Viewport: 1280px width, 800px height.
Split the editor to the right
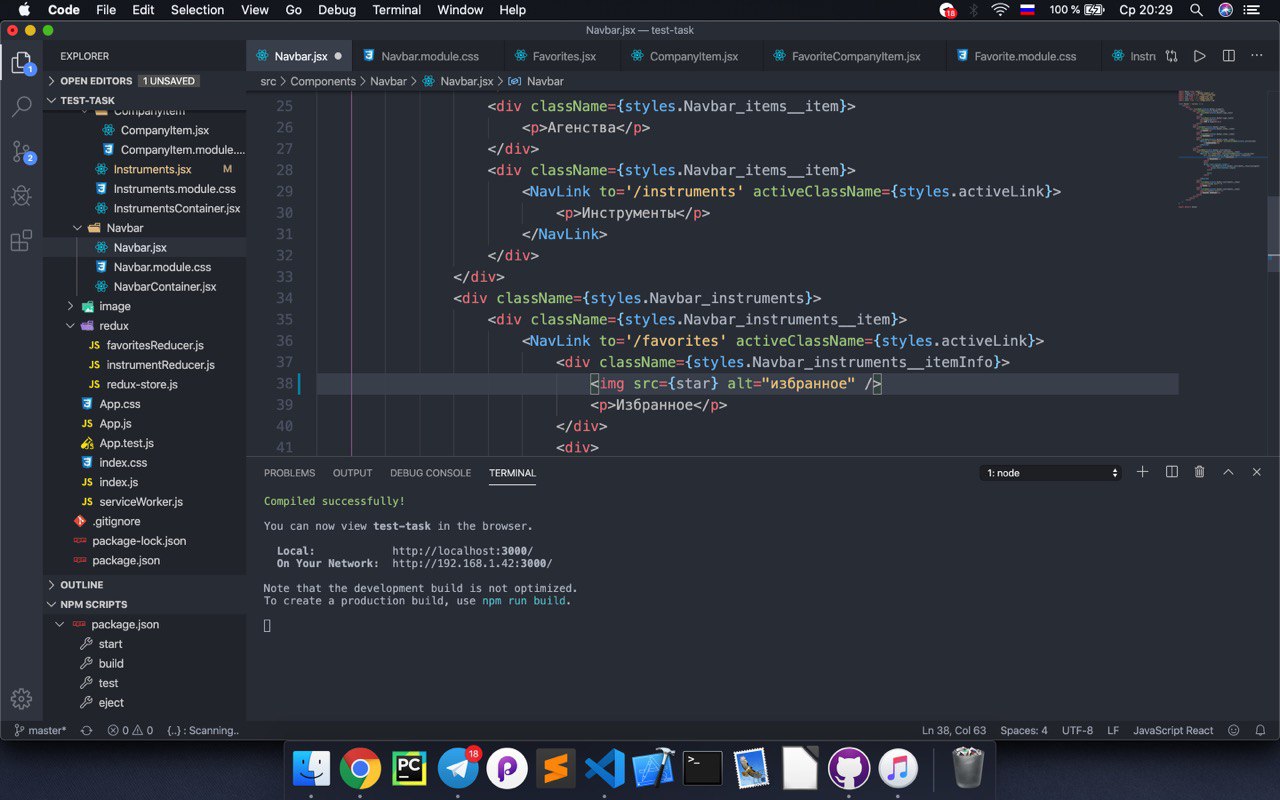1229,56
